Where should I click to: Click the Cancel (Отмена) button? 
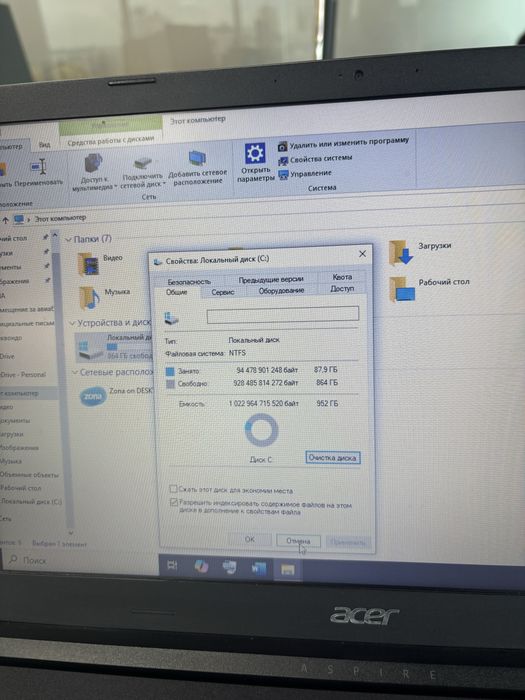298,541
